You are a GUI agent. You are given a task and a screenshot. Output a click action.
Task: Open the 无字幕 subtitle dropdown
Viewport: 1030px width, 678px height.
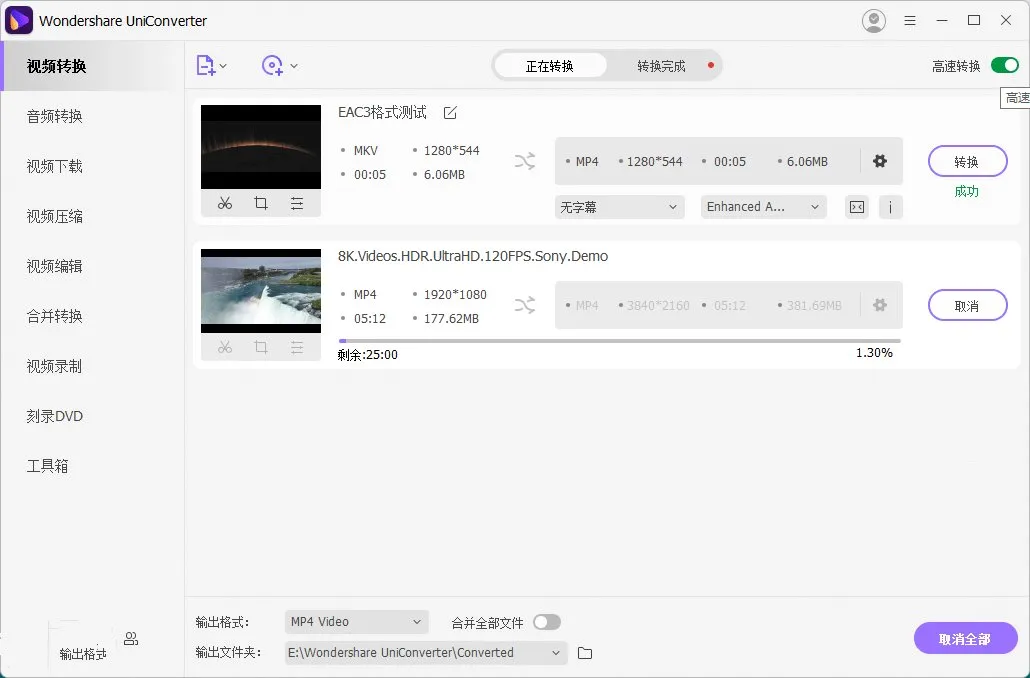(619, 207)
